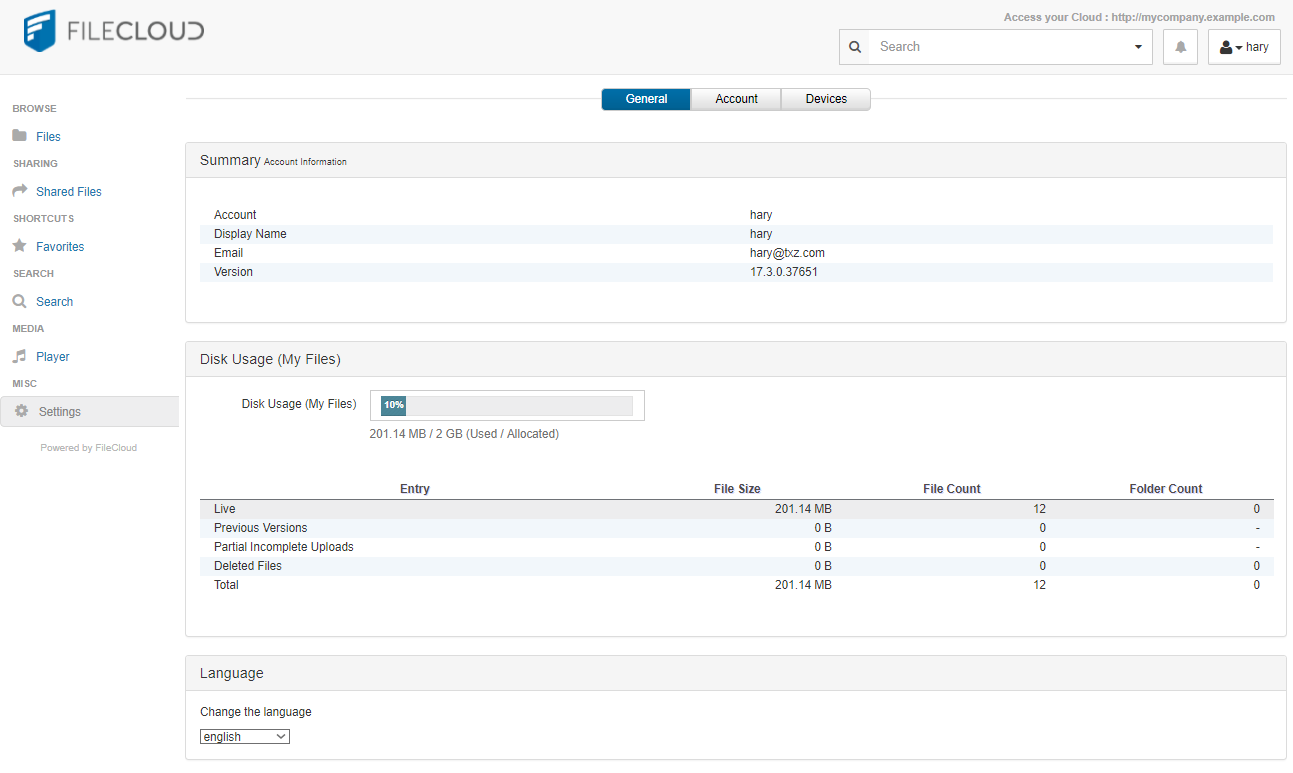
Task: Click the magnifier icon in search bar
Action: [854, 47]
